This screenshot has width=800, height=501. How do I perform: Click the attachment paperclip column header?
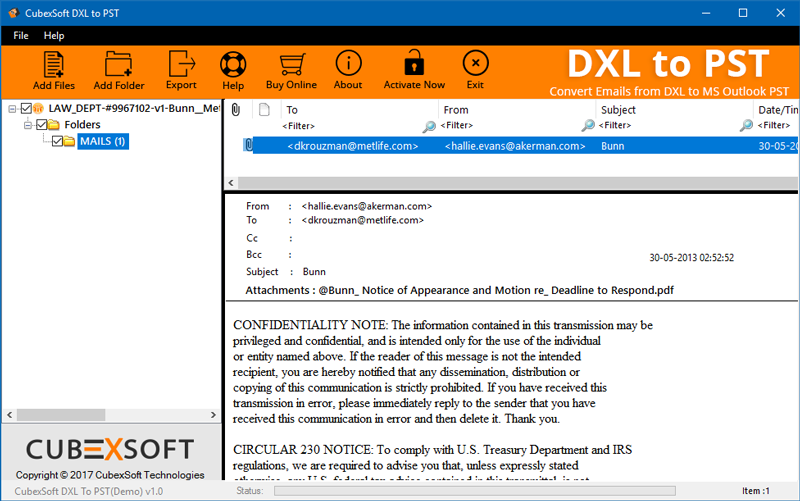(x=236, y=110)
